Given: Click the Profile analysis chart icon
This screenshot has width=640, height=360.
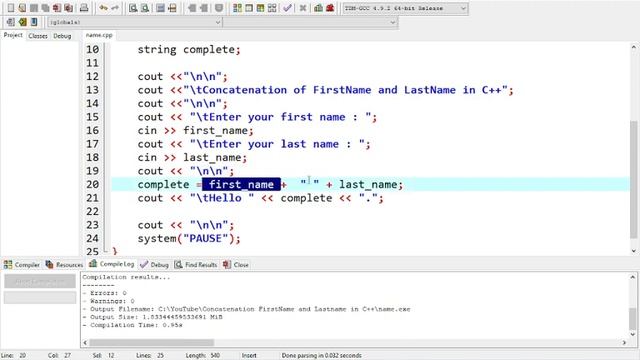Looking at the screenshot, I should (318, 8).
